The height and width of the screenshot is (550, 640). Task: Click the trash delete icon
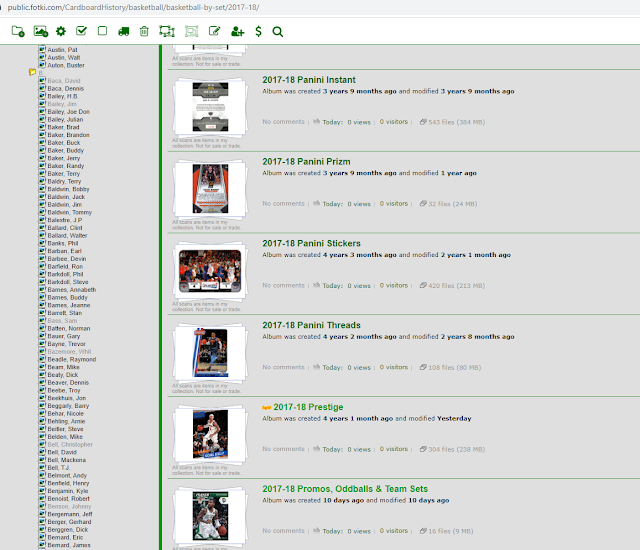pyautogui.click(x=144, y=31)
